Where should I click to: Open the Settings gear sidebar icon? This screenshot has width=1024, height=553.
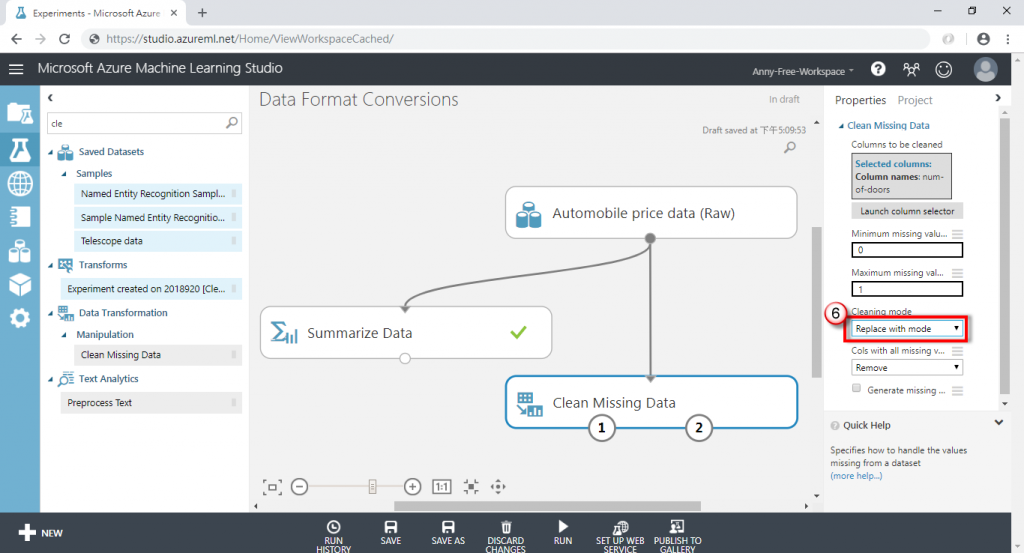click(x=20, y=318)
